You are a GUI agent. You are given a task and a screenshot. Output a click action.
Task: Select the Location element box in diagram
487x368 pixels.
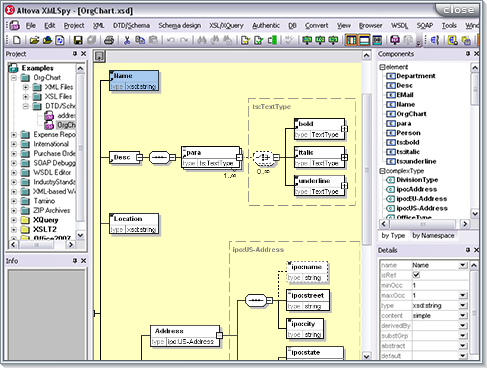134,224
